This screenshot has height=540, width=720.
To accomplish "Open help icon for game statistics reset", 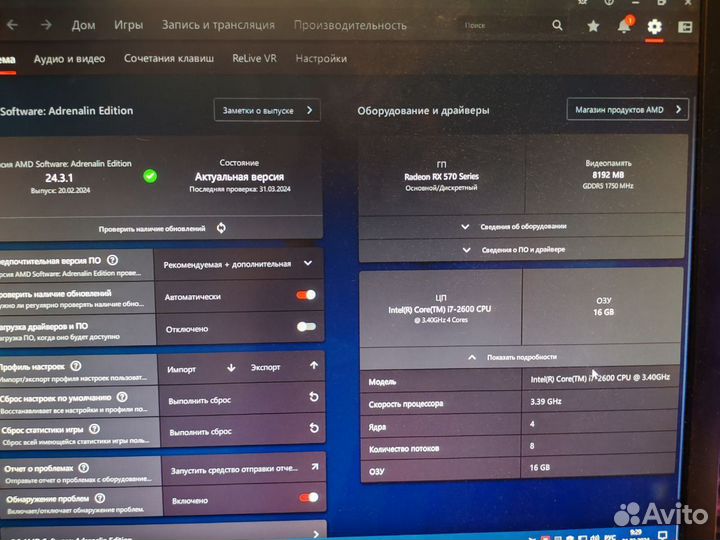I will [94, 429].
